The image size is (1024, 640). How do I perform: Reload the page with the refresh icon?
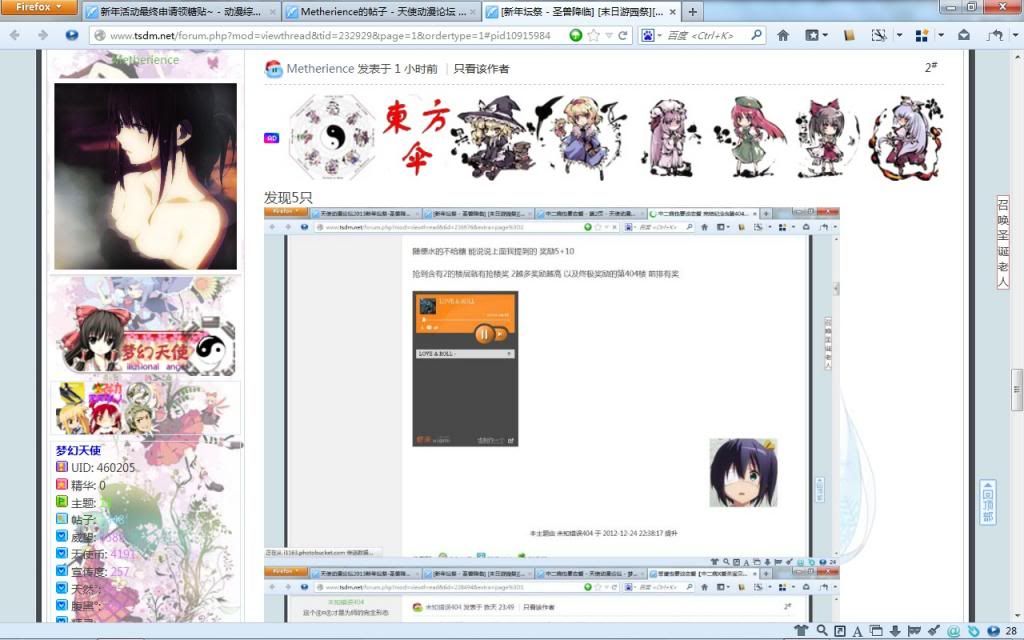point(623,35)
